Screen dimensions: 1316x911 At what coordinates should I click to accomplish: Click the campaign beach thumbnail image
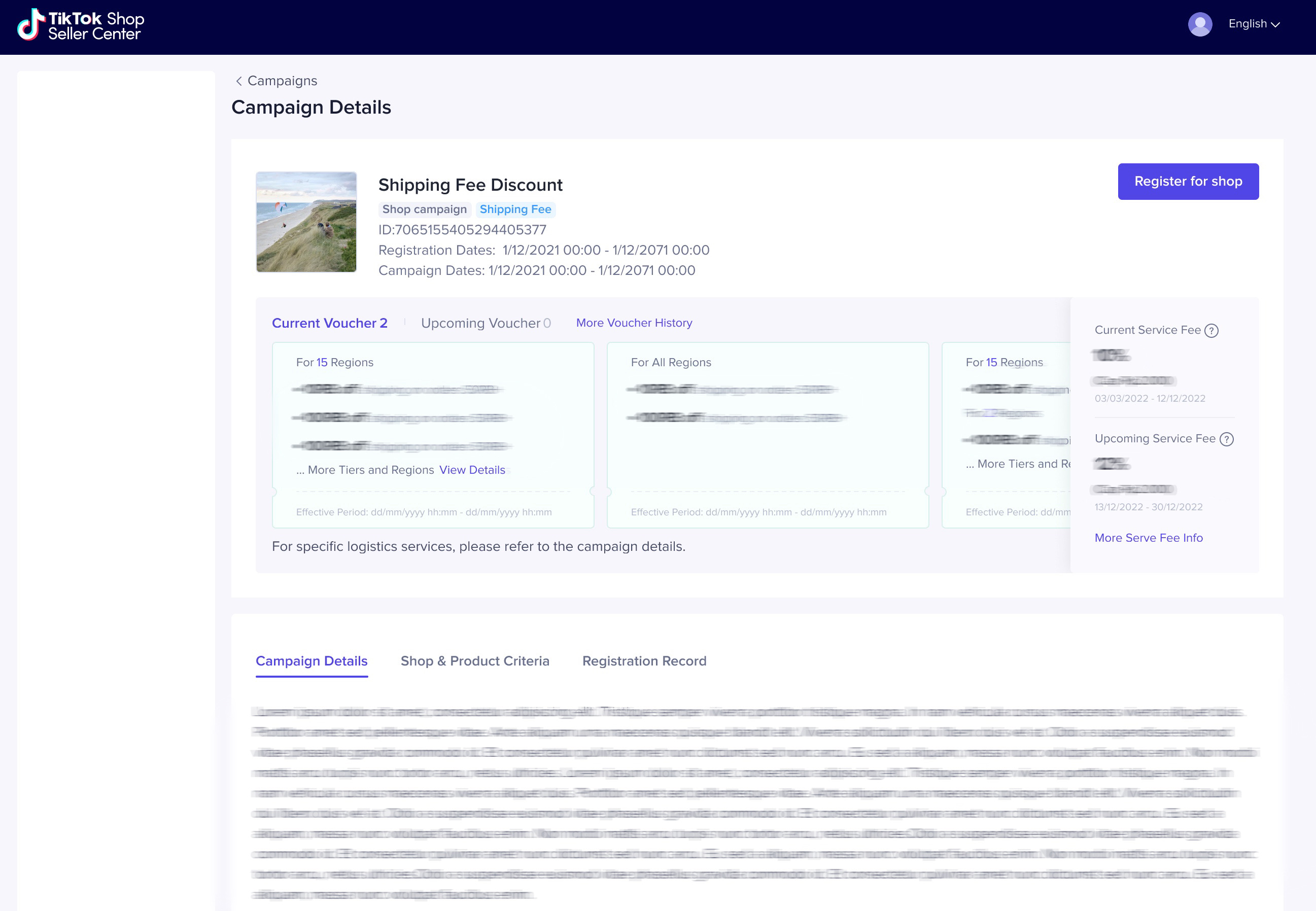(306, 222)
